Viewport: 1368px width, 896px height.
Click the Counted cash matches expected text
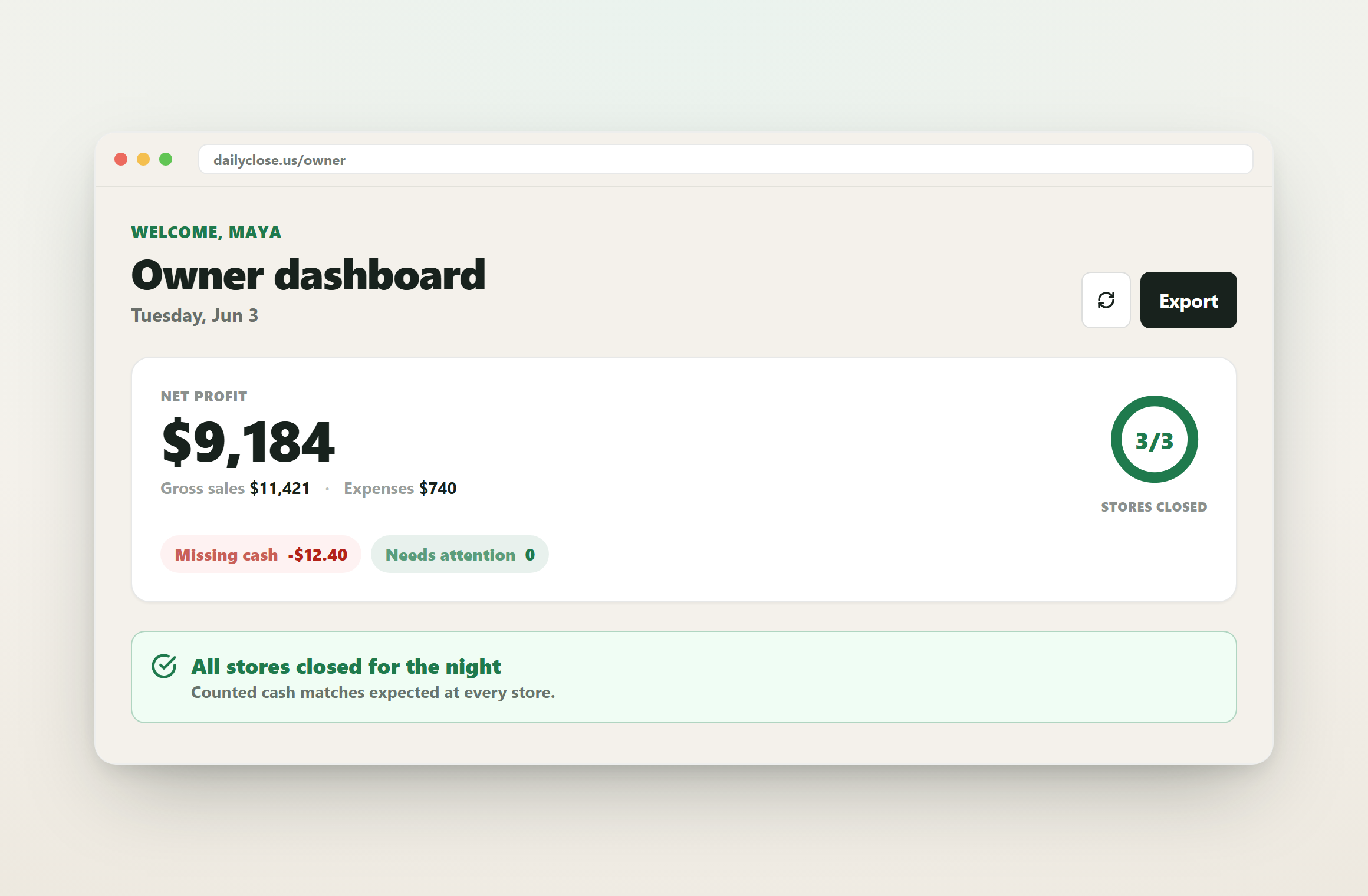(373, 692)
